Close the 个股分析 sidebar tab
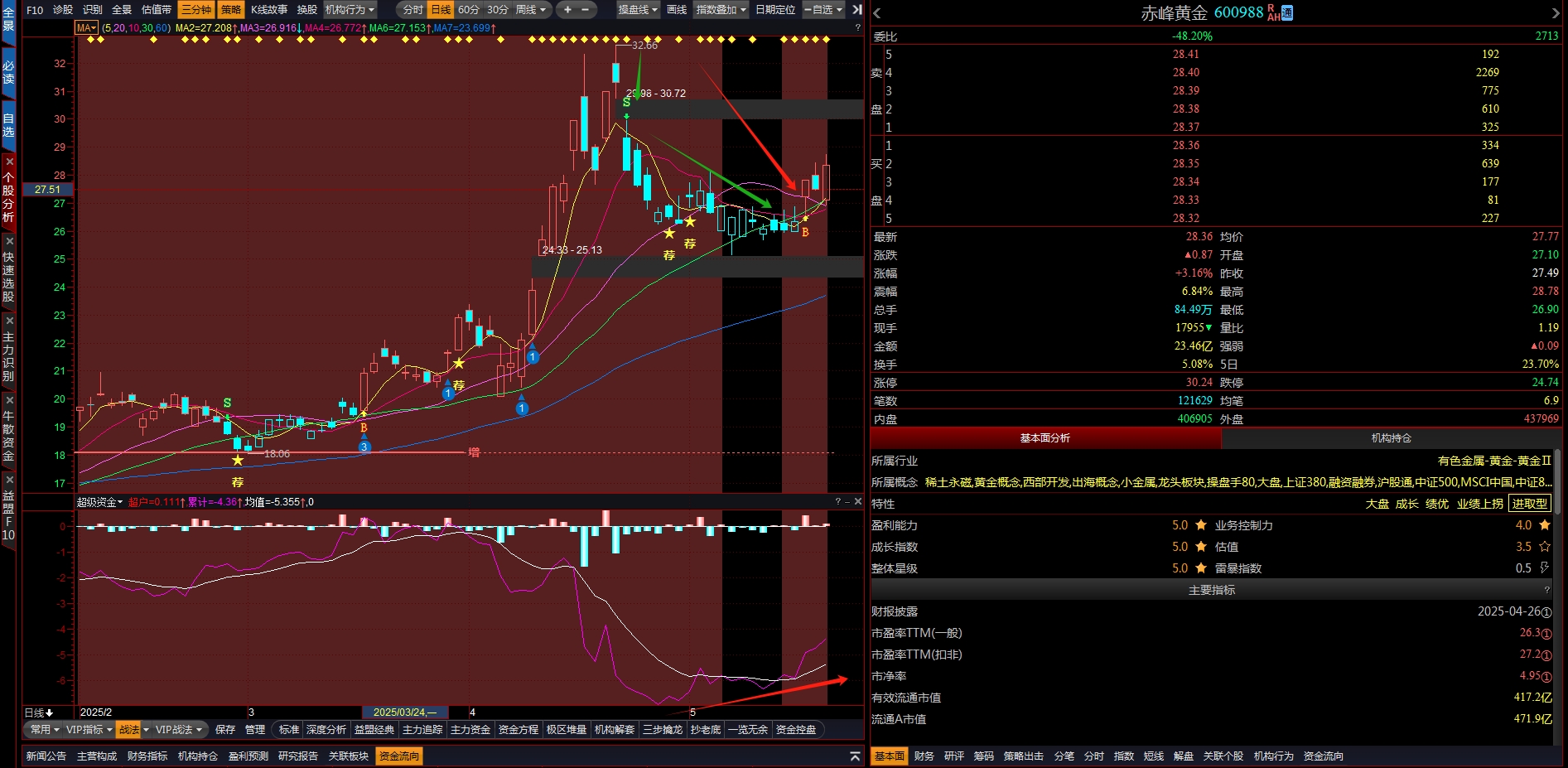1568x768 pixels. click(8, 162)
